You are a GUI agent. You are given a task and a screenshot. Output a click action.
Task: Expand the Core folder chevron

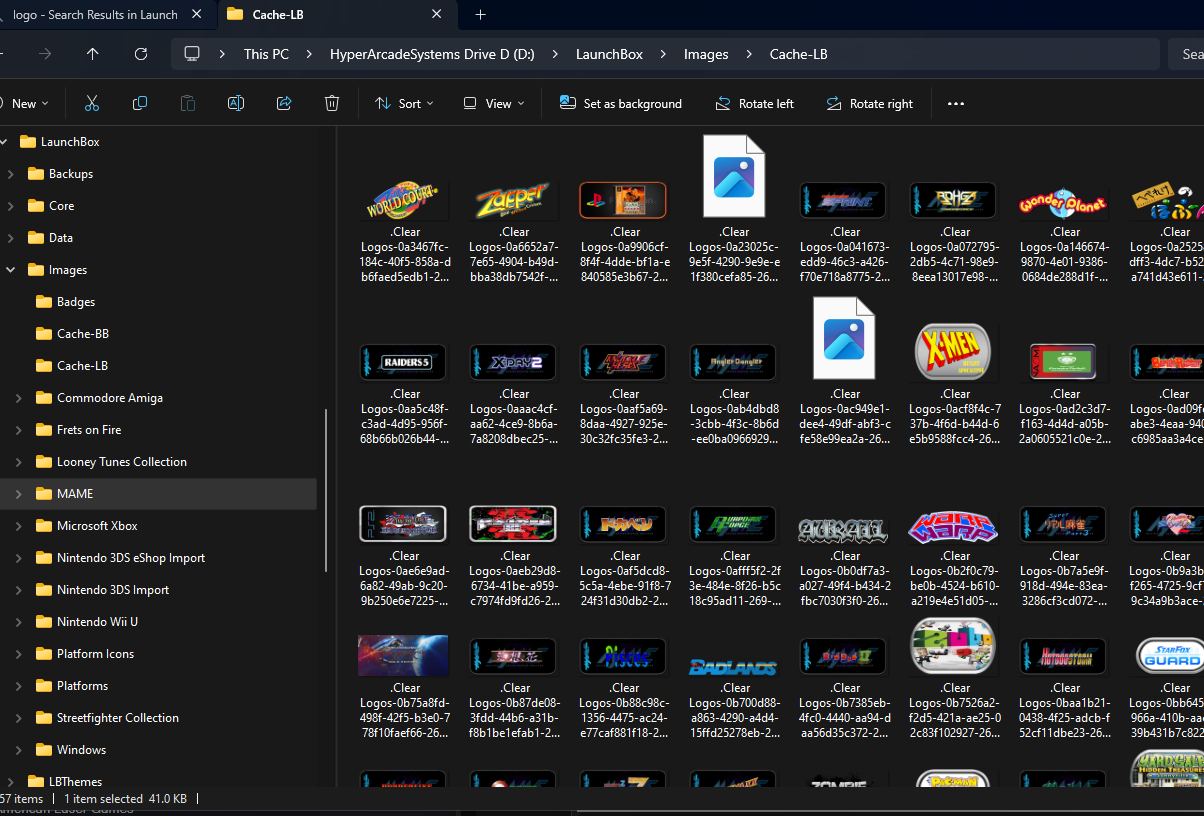click(x=10, y=206)
